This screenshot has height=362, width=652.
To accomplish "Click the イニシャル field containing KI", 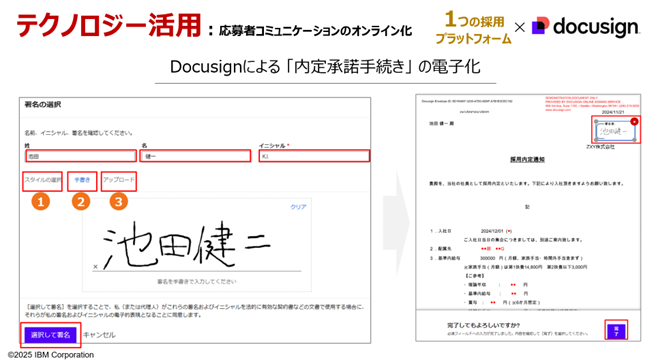I will pyautogui.click(x=314, y=156).
